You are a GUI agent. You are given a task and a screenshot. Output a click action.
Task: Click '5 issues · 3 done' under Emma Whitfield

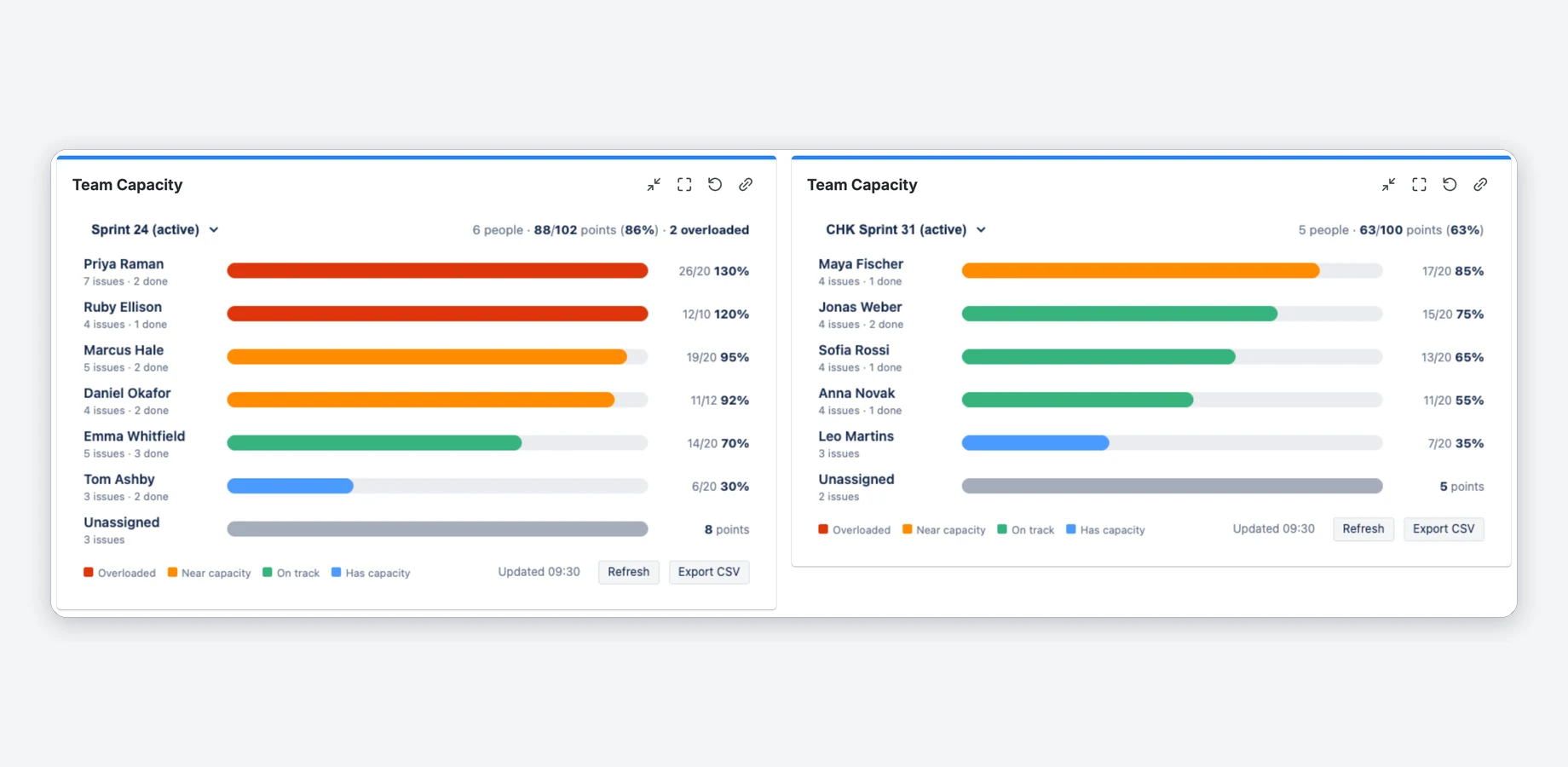(126, 453)
